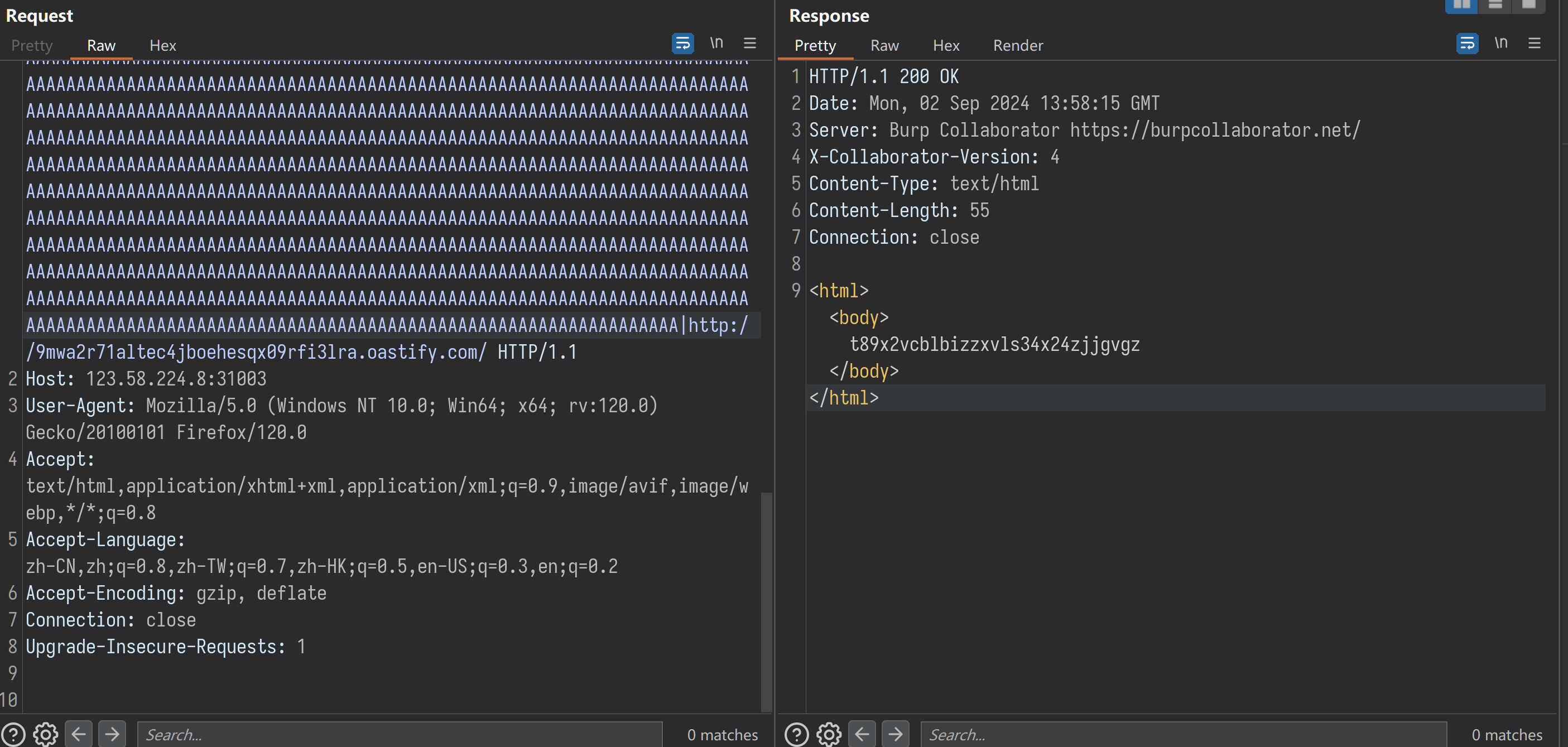Toggle word wrap in Request panel
This screenshot has width=1568, height=747.
click(682, 44)
